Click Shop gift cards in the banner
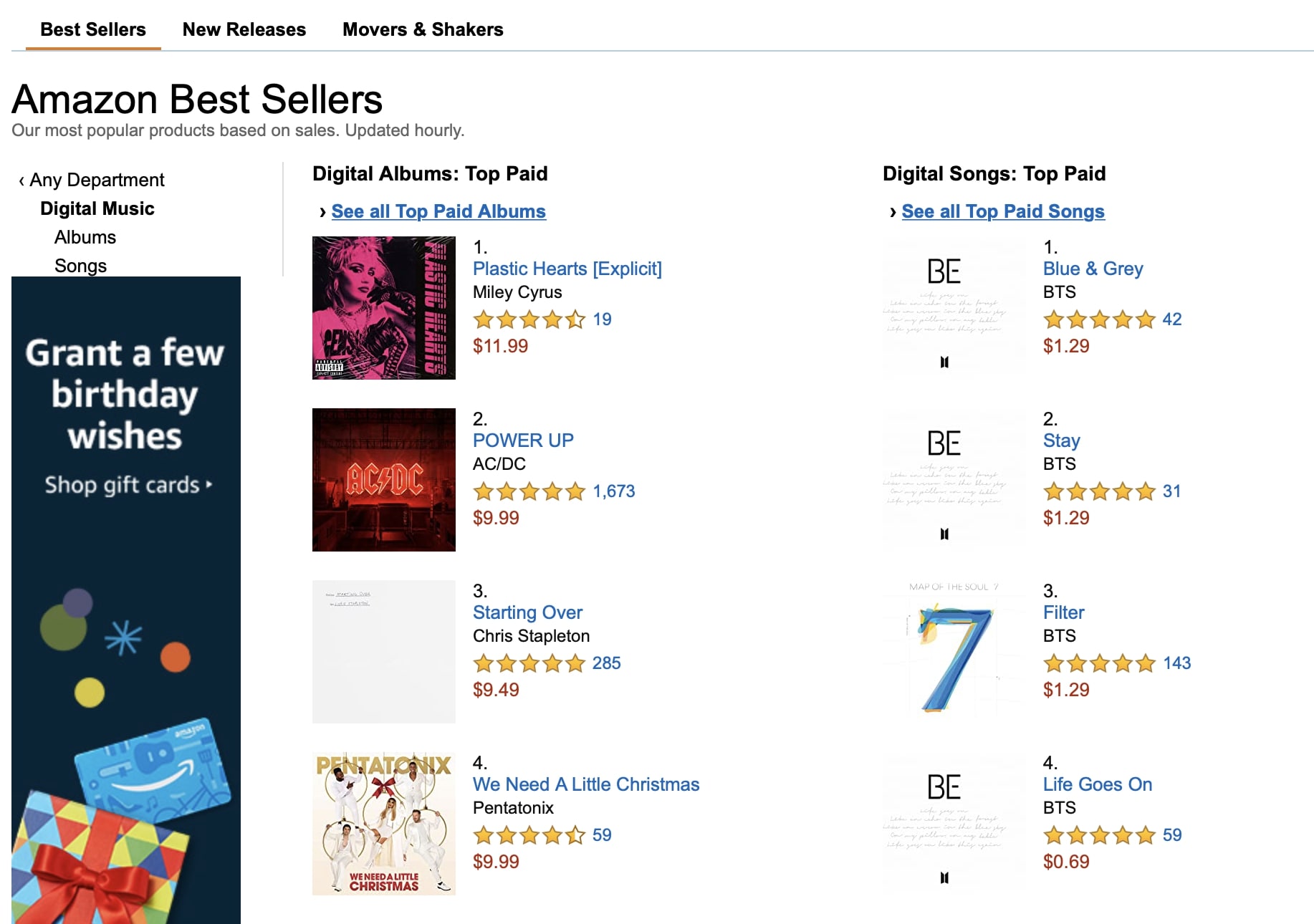Screen dimensions: 1314x924 click(128, 485)
